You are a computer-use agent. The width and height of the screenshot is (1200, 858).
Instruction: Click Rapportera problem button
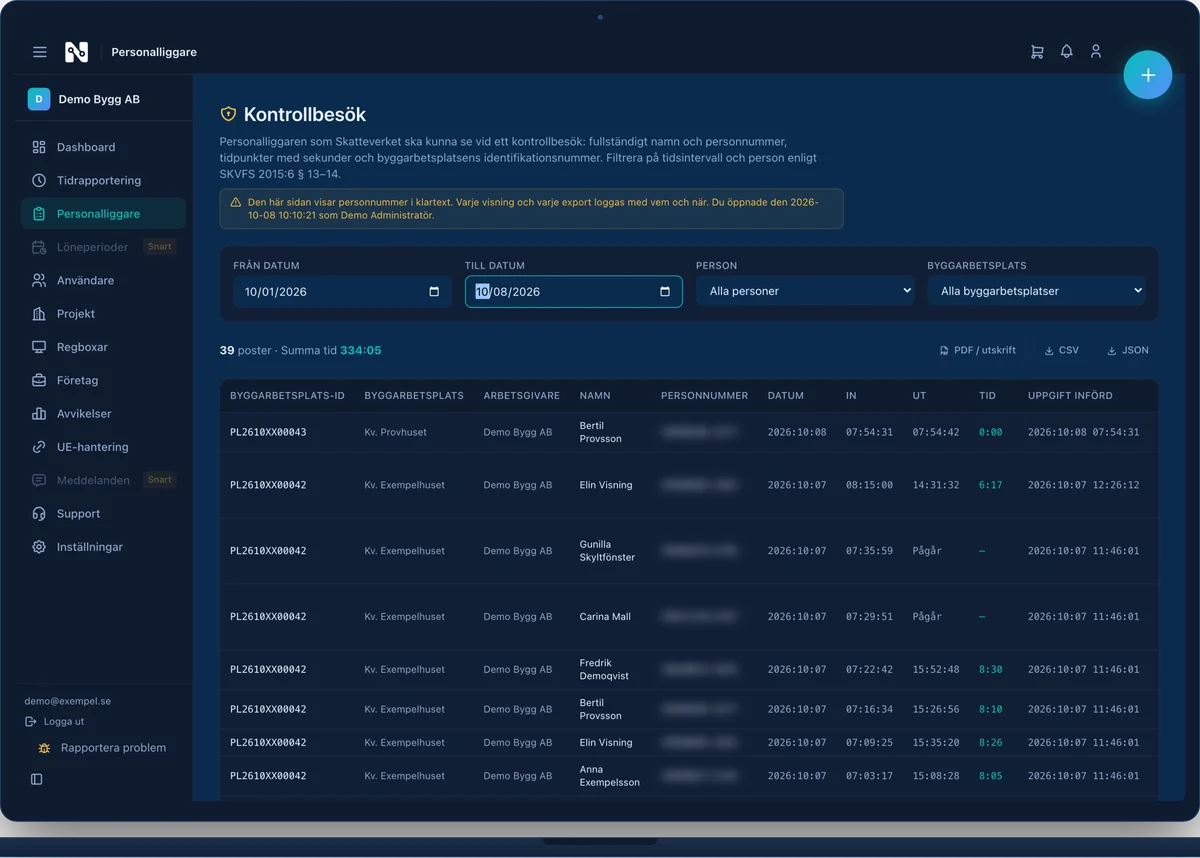[x=102, y=748]
